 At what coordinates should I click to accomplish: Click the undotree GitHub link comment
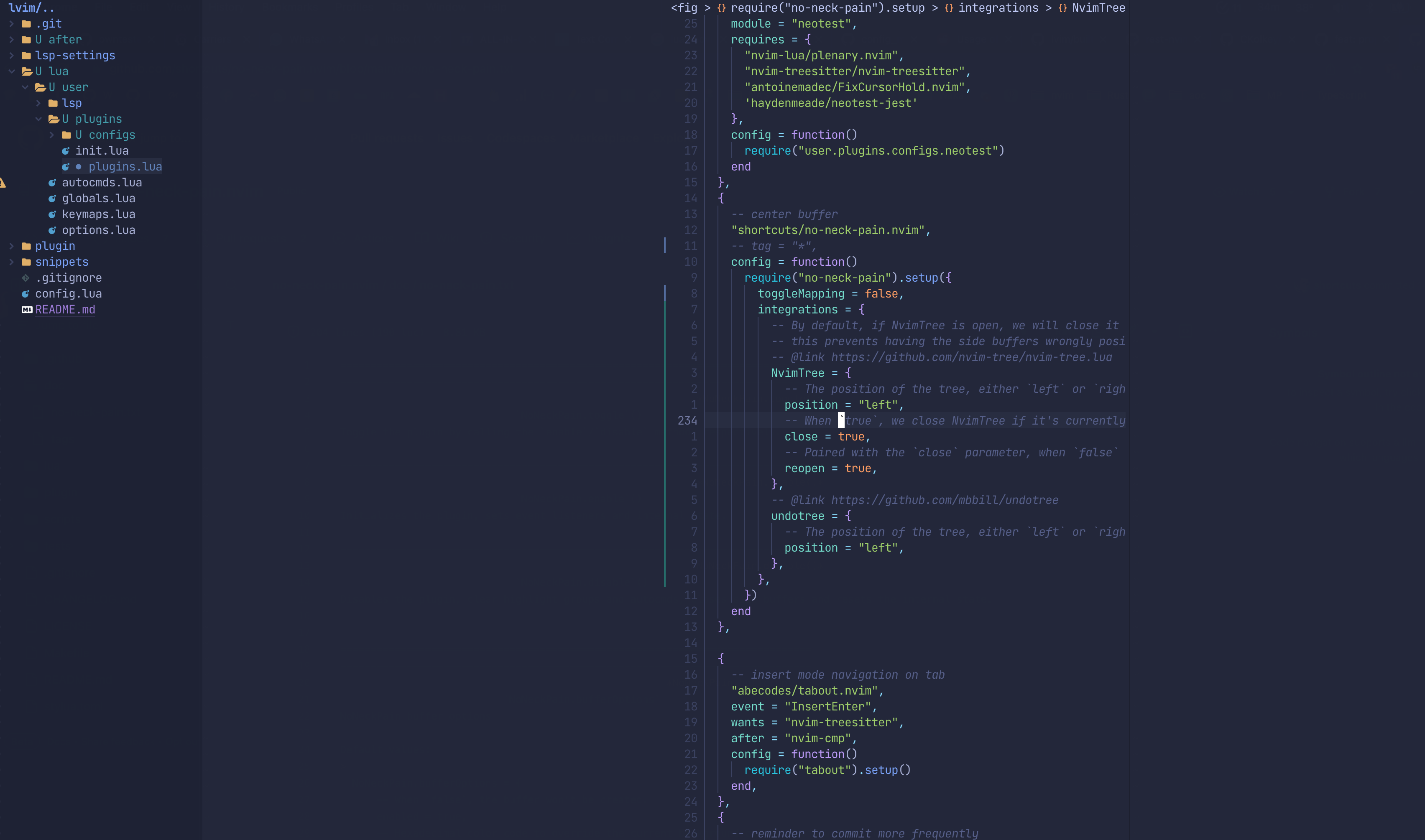[x=915, y=500]
